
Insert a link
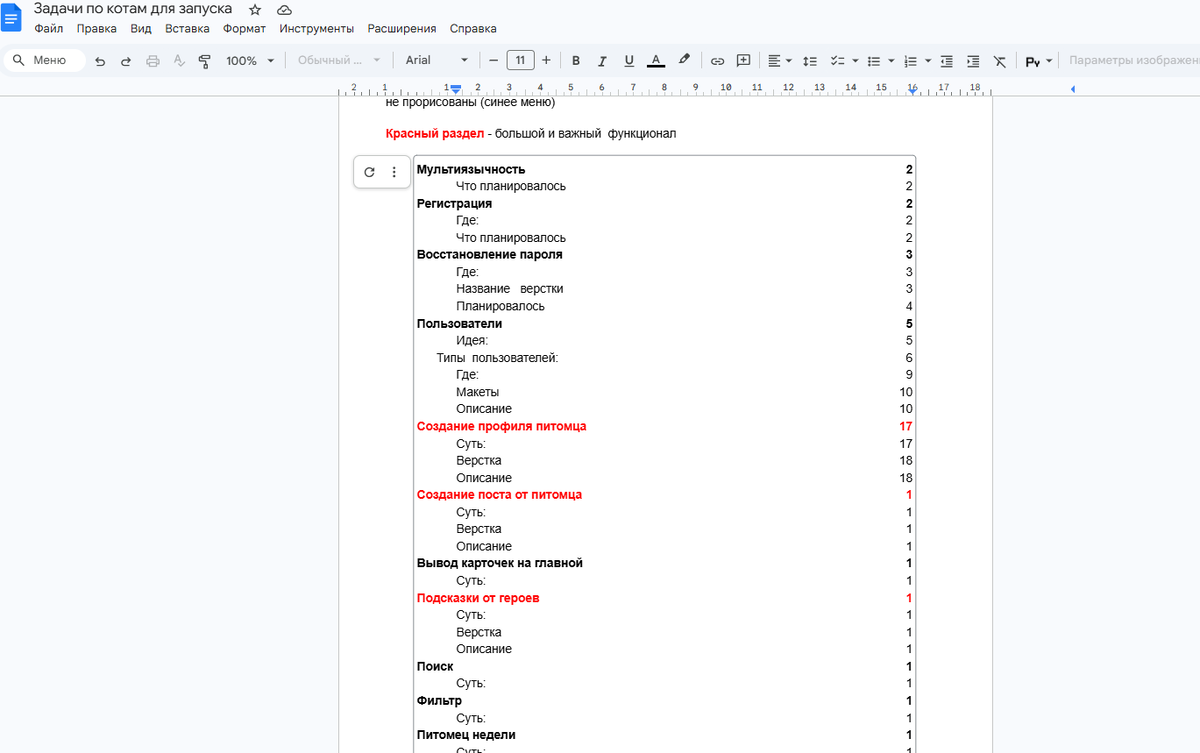click(717, 61)
